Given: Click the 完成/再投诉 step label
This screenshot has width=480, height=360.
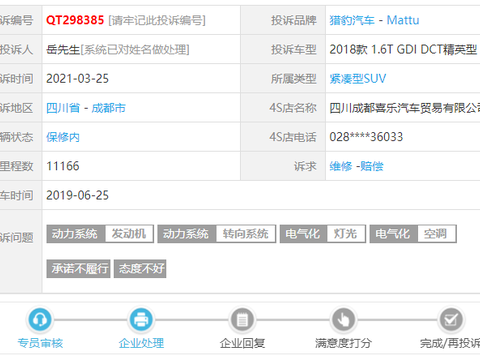Looking at the screenshot, I should point(450,343).
